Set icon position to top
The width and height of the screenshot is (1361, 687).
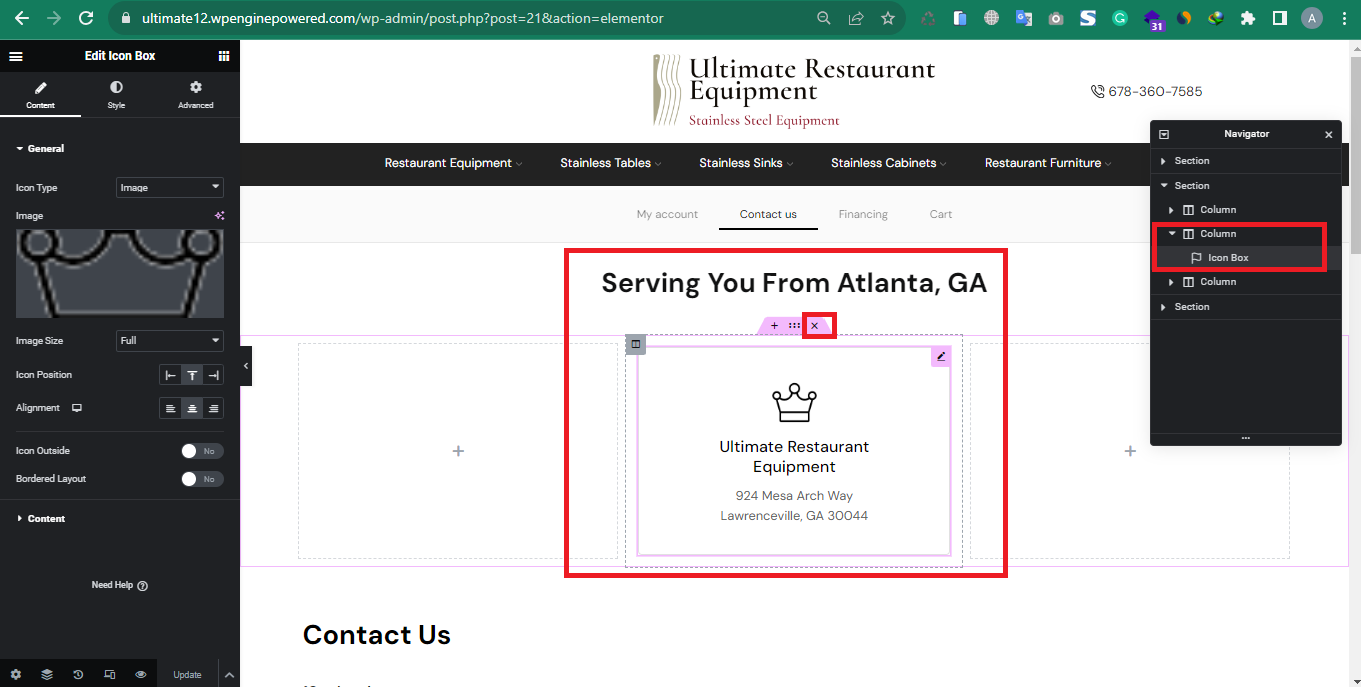[192, 375]
